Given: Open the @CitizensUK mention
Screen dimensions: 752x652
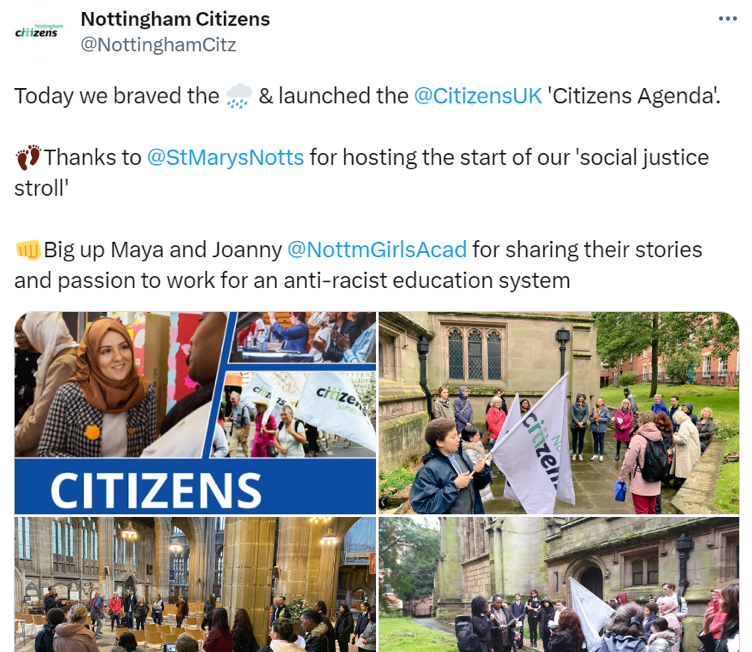Looking at the screenshot, I should pos(478,95).
